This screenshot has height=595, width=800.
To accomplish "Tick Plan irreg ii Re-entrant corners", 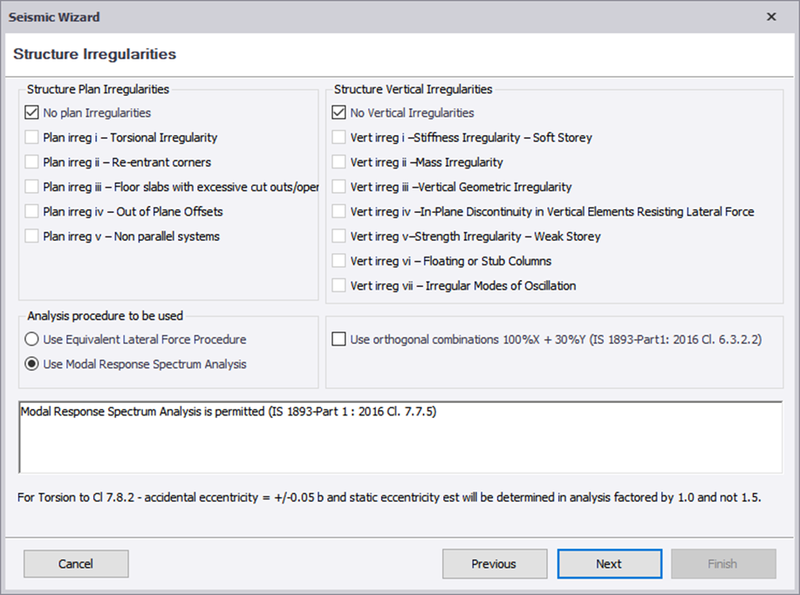I will point(32,162).
